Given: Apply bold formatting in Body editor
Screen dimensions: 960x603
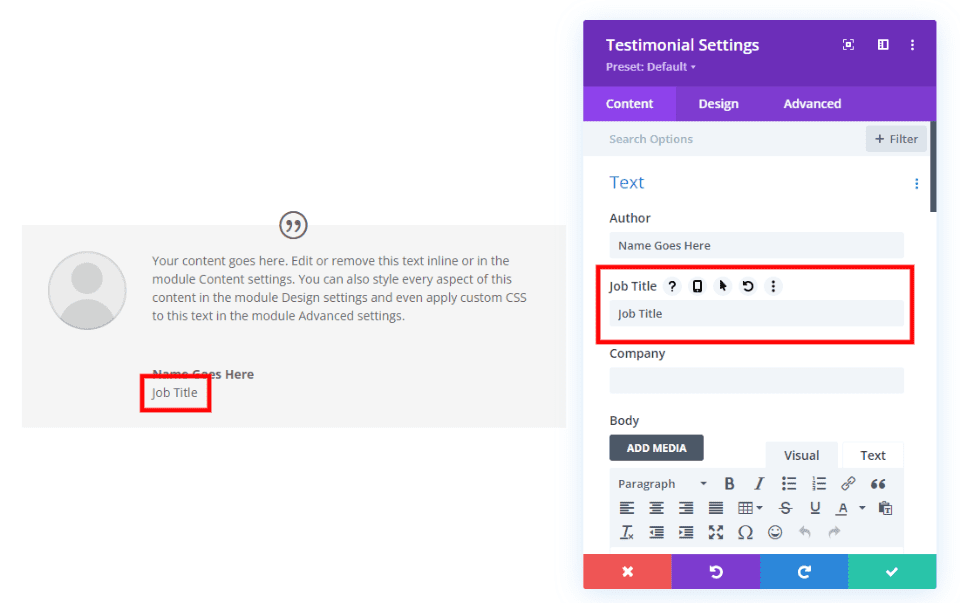Looking at the screenshot, I should pos(729,484).
